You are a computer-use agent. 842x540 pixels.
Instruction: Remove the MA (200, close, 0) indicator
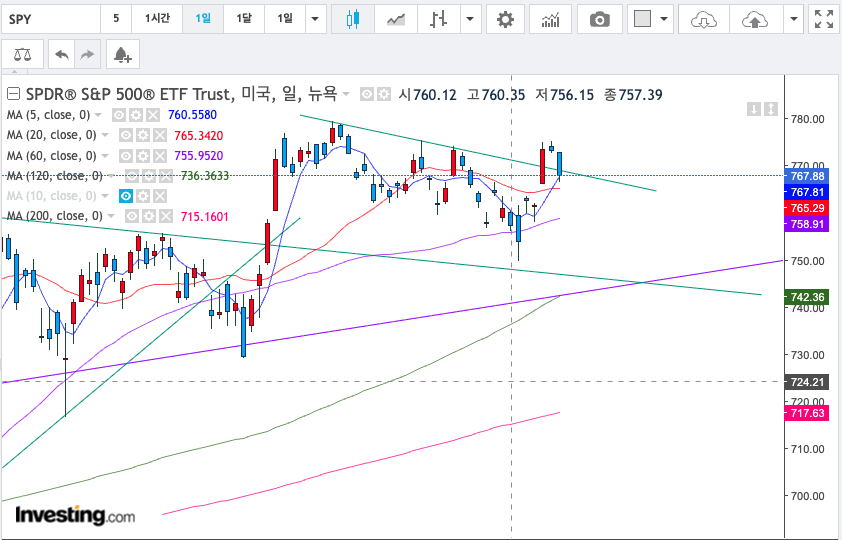166,216
